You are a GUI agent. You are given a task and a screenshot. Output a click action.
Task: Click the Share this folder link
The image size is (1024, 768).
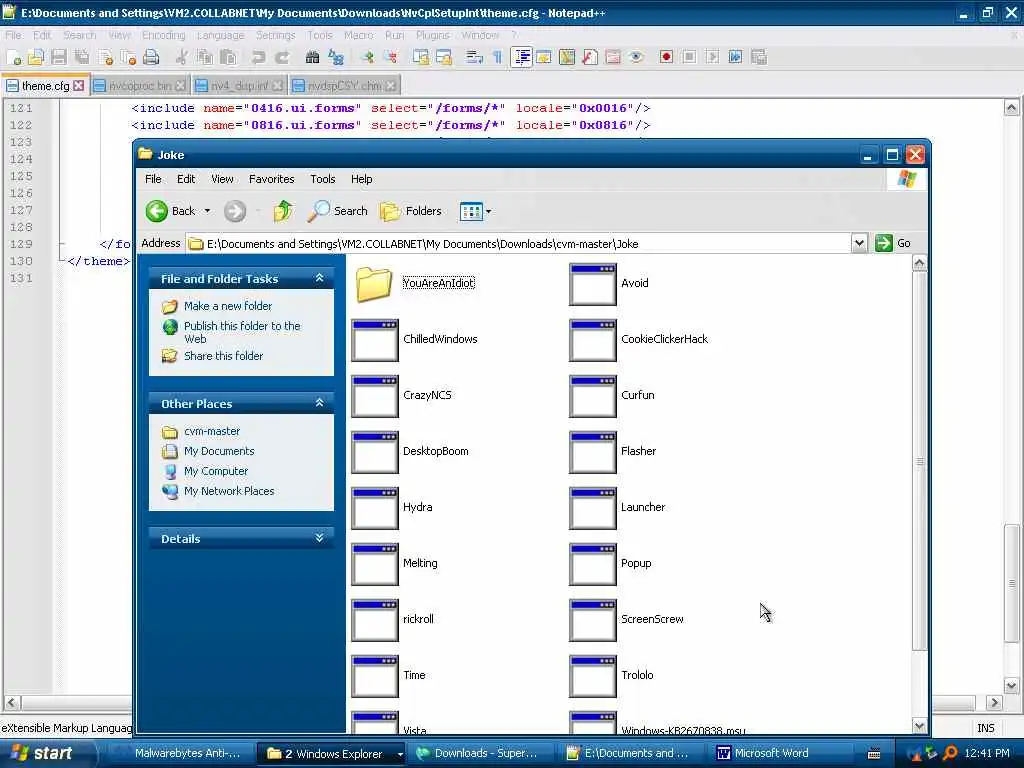(x=223, y=356)
